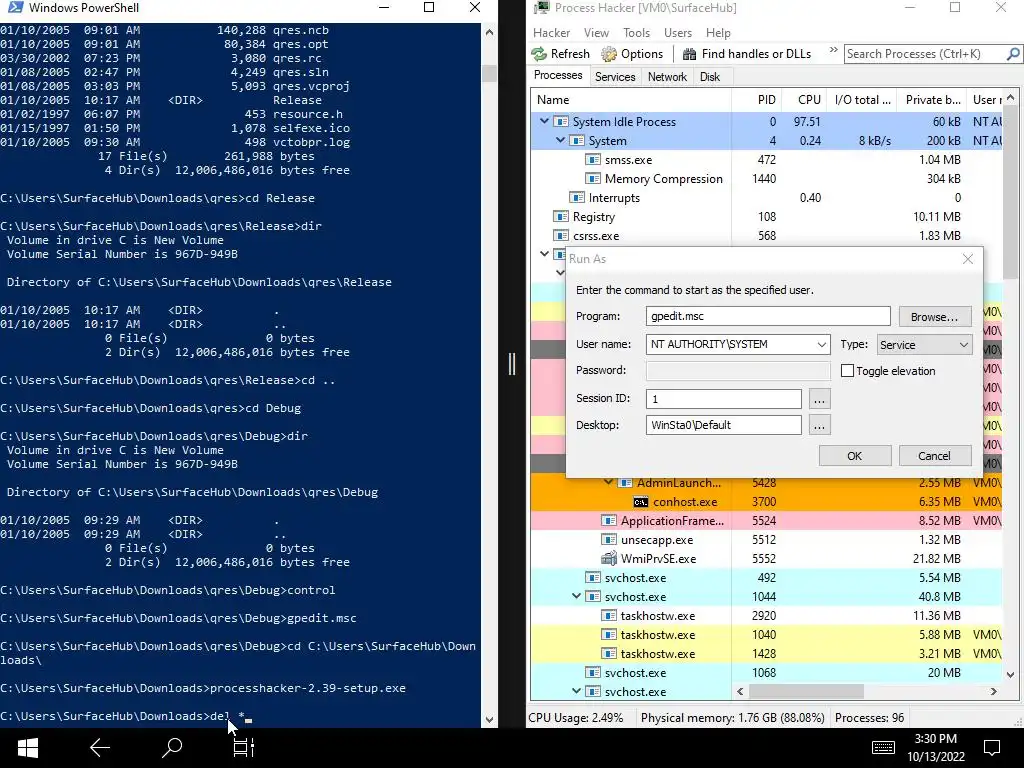This screenshot has width=1024, height=768.
Task: Click the split-screen divider handle
Action: click(512, 364)
